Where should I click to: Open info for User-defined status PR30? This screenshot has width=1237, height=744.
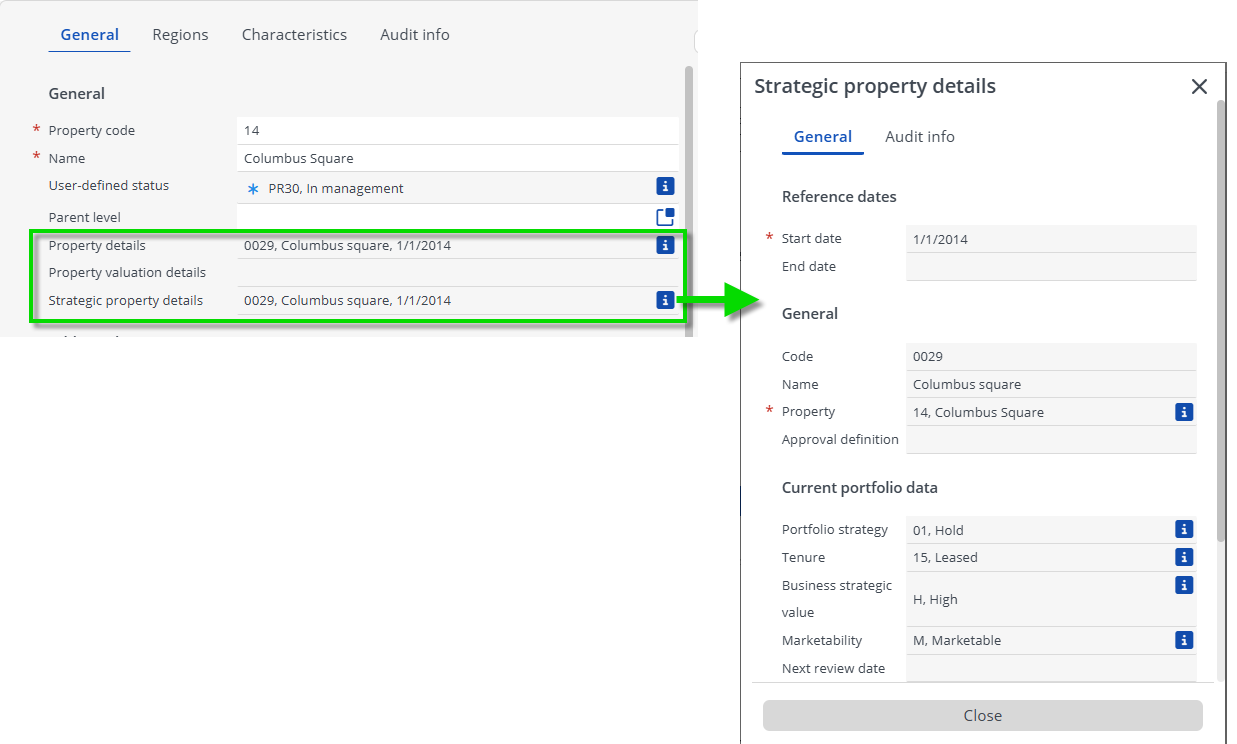665,186
